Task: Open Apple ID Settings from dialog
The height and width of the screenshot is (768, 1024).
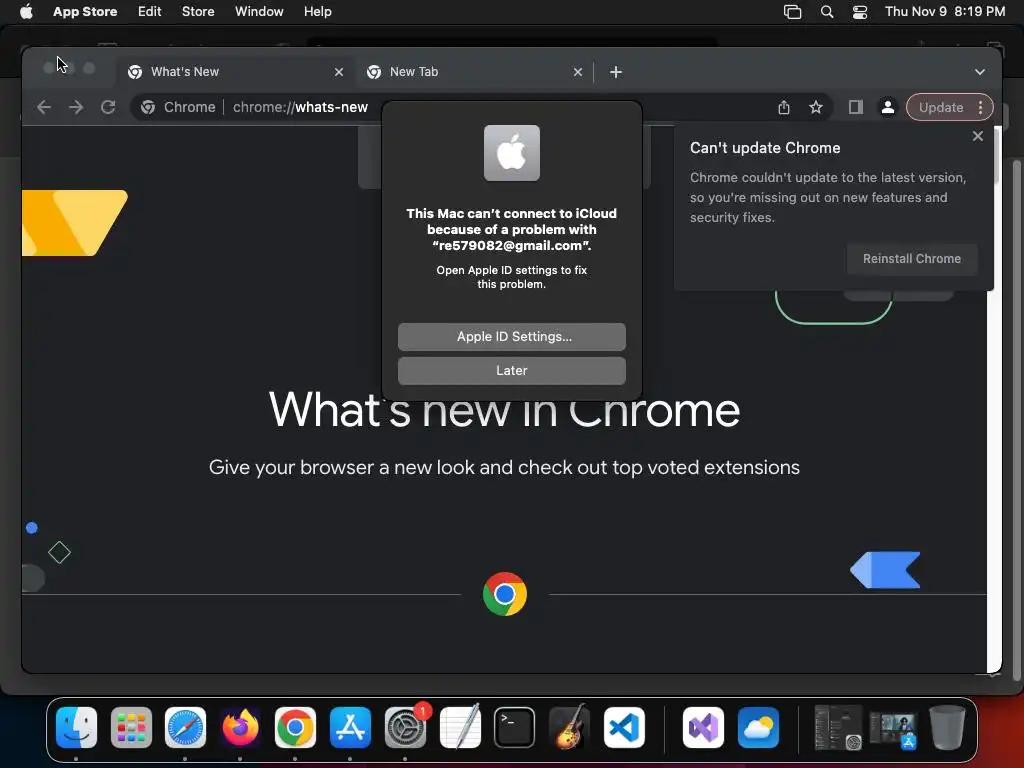Action: point(511,336)
